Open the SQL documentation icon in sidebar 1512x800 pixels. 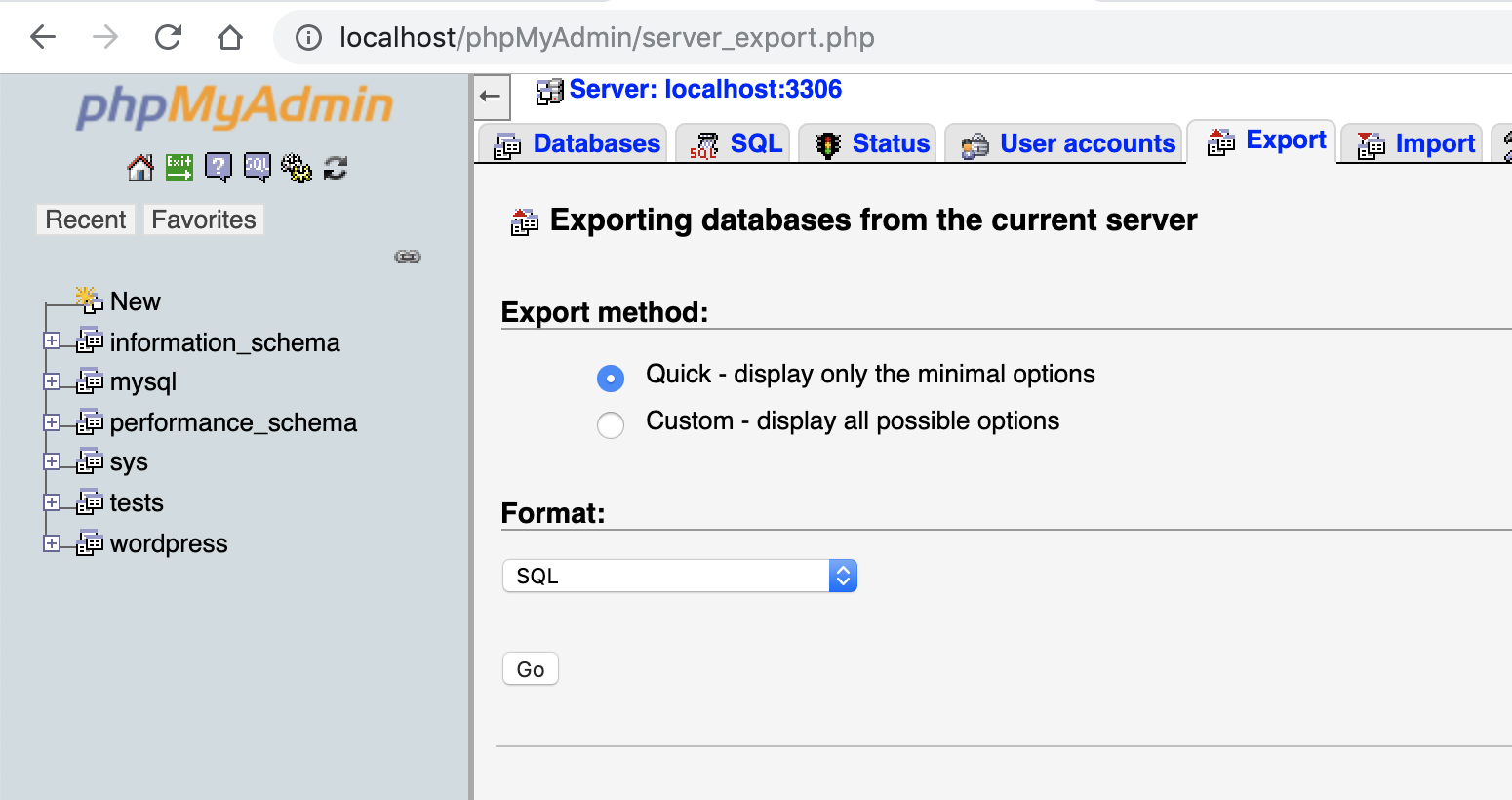click(x=258, y=168)
